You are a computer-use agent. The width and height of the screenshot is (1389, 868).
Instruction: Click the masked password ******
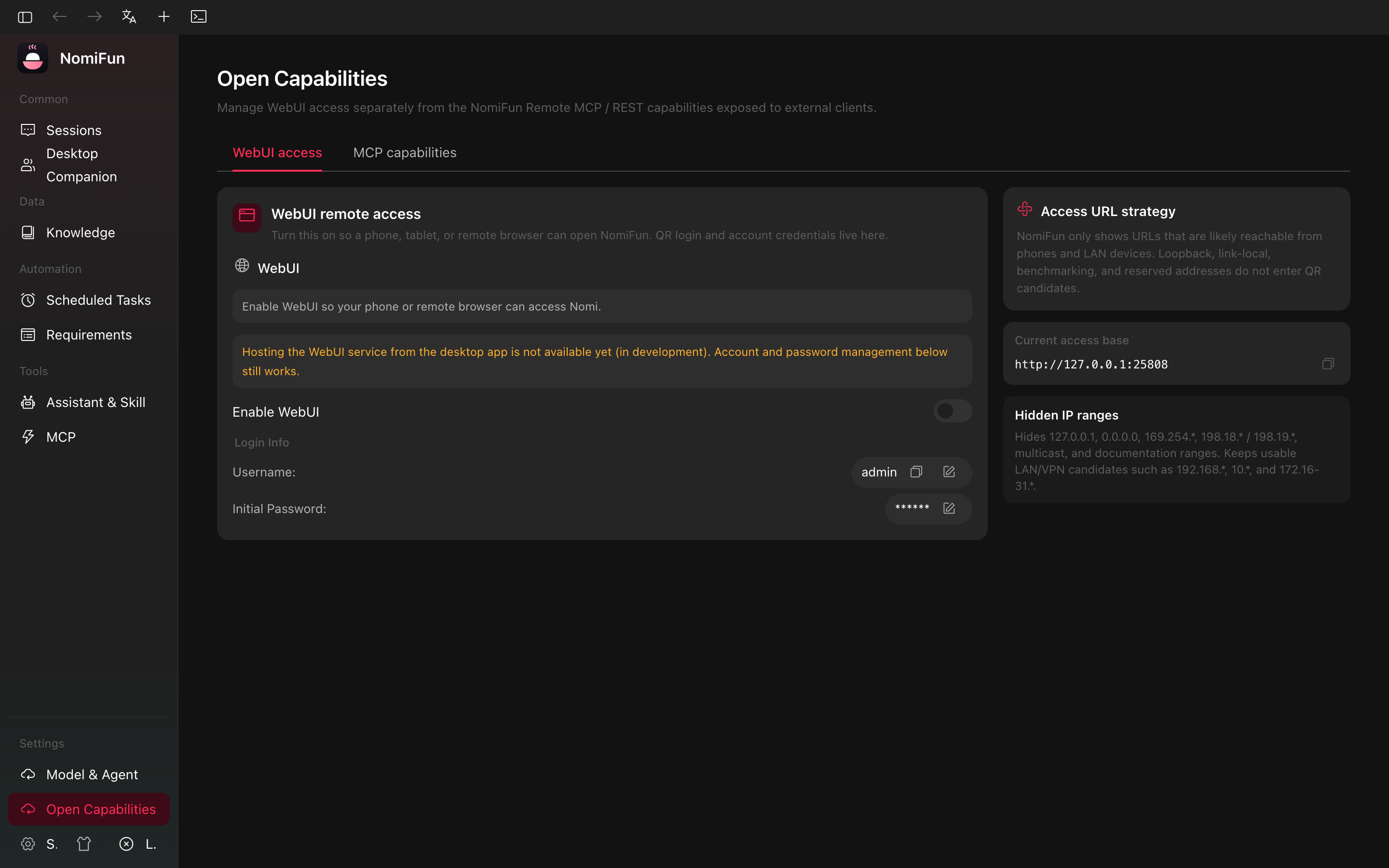(912, 507)
